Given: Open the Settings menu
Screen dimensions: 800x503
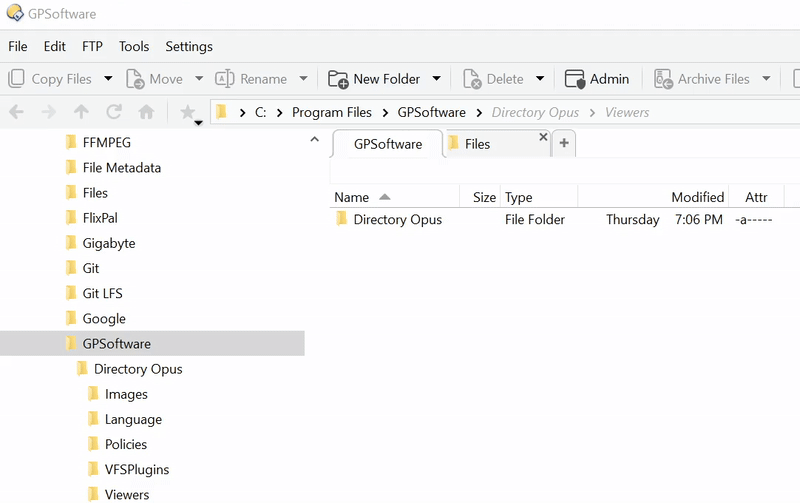Looking at the screenshot, I should point(189,46).
